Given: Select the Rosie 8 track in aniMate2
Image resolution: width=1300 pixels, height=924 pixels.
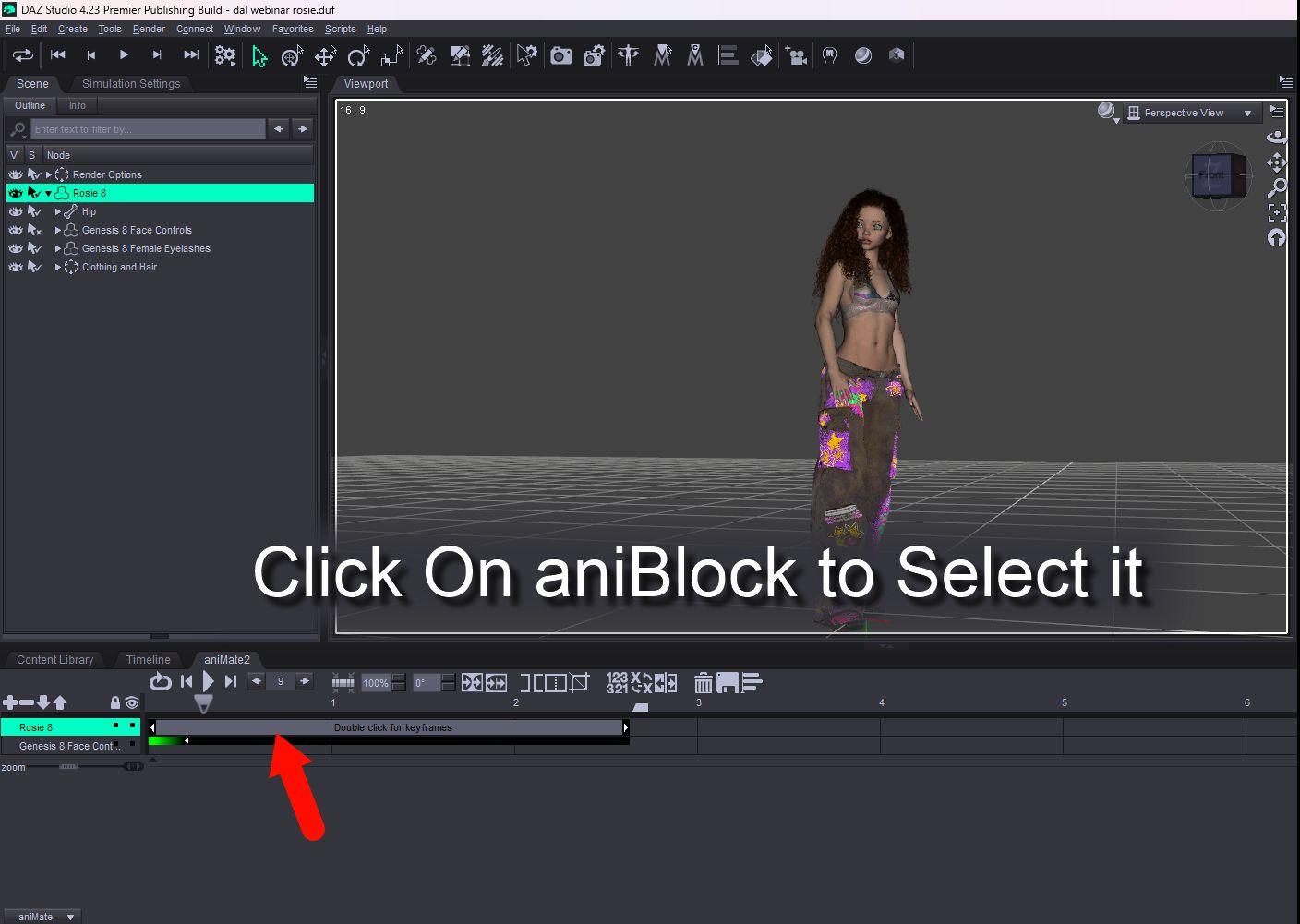Looking at the screenshot, I should click(x=70, y=727).
